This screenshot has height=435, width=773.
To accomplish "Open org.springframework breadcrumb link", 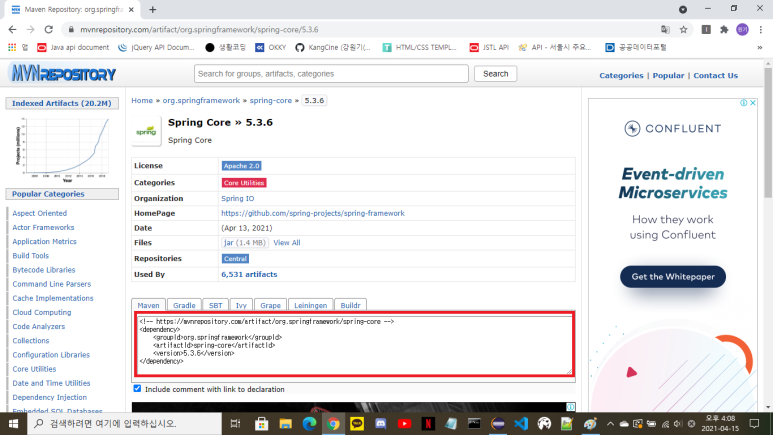I will pyautogui.click(x=201, y=101).
